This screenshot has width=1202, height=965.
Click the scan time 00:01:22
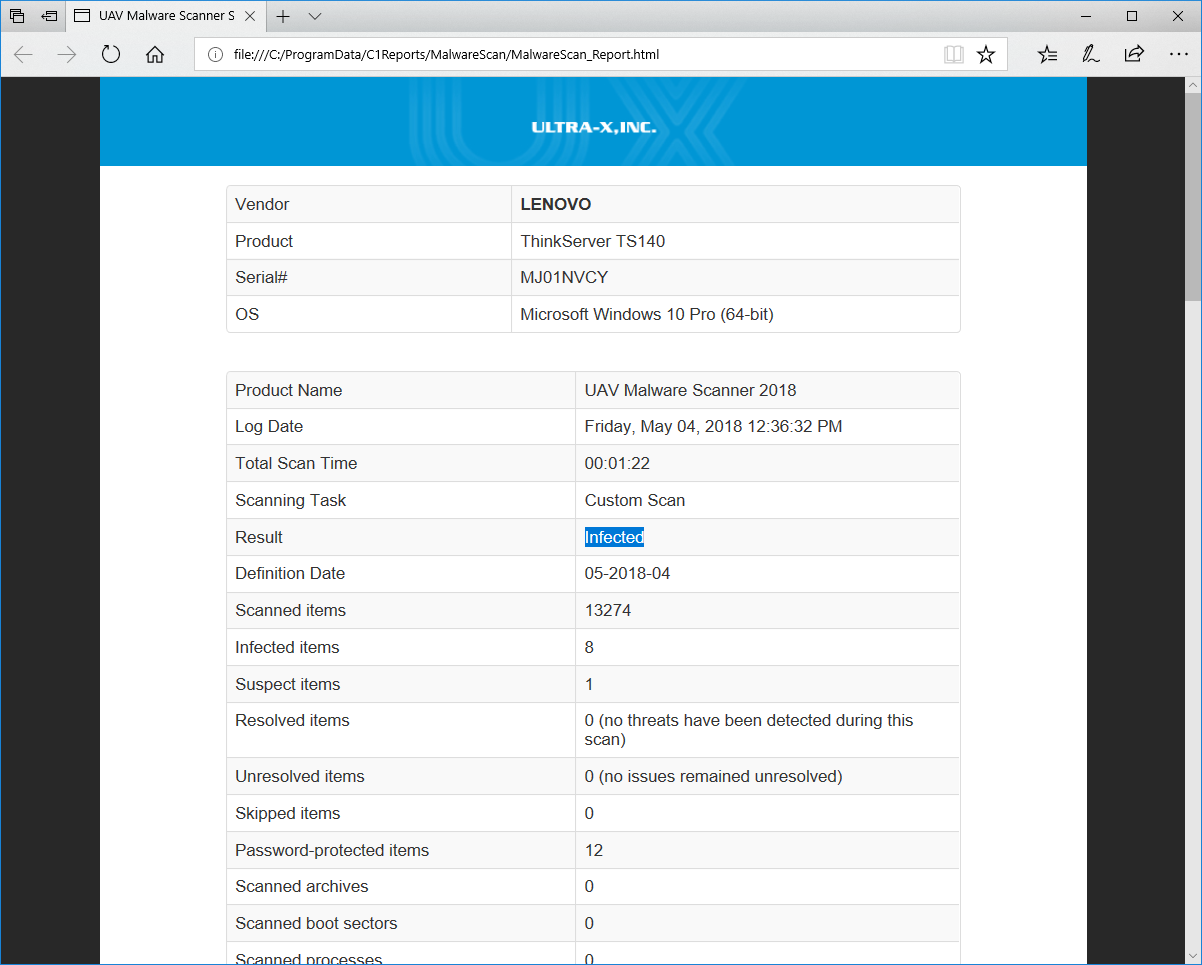click(x=618, y=463)
